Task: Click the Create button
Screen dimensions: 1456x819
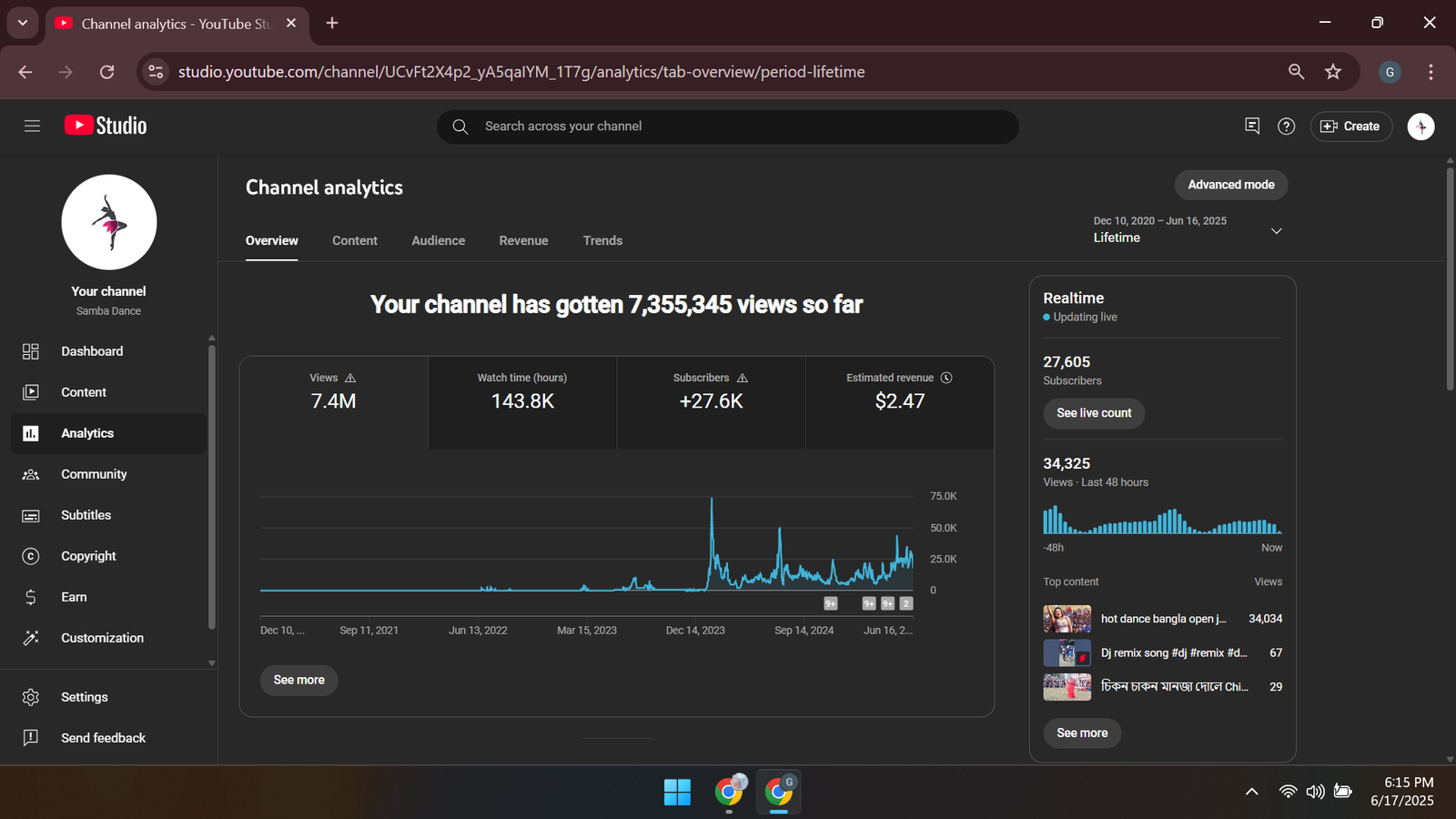Action: click(1351, 126)
